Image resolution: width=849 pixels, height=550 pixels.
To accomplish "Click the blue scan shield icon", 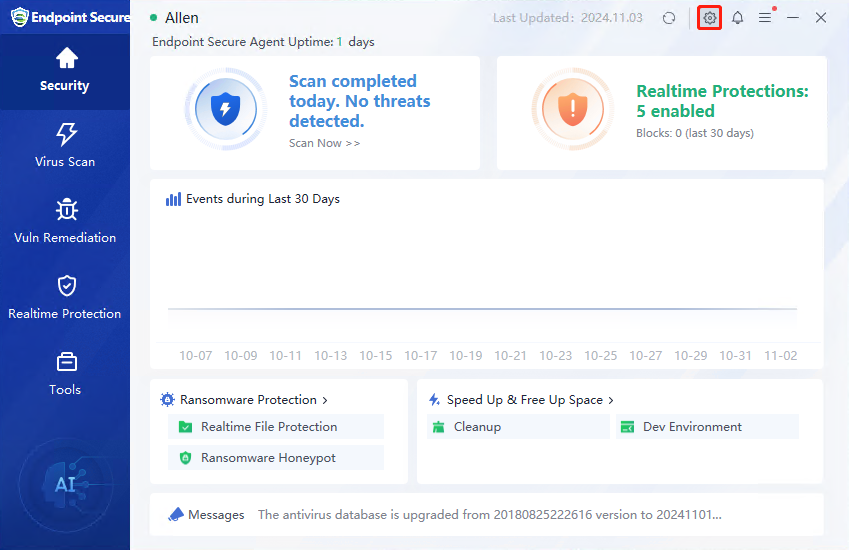I will [x=225, y=109].
